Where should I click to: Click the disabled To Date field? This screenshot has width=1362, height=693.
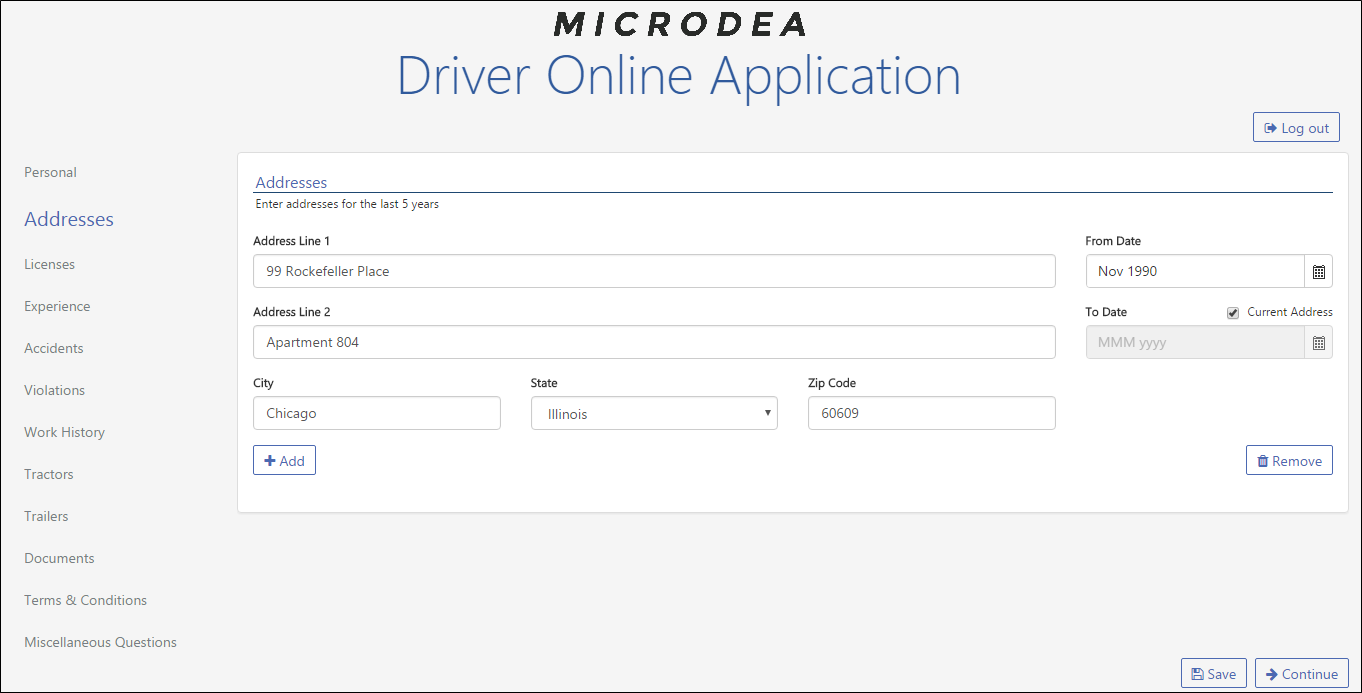[1195, 342]
